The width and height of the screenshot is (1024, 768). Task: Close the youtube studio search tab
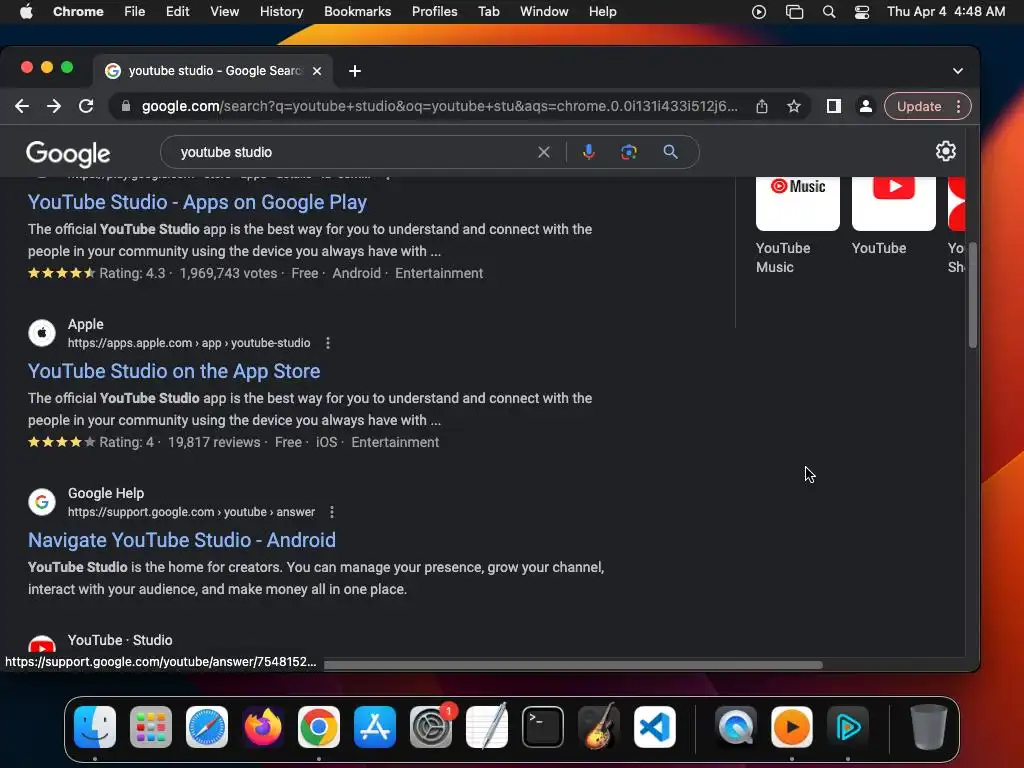(317, 71)
